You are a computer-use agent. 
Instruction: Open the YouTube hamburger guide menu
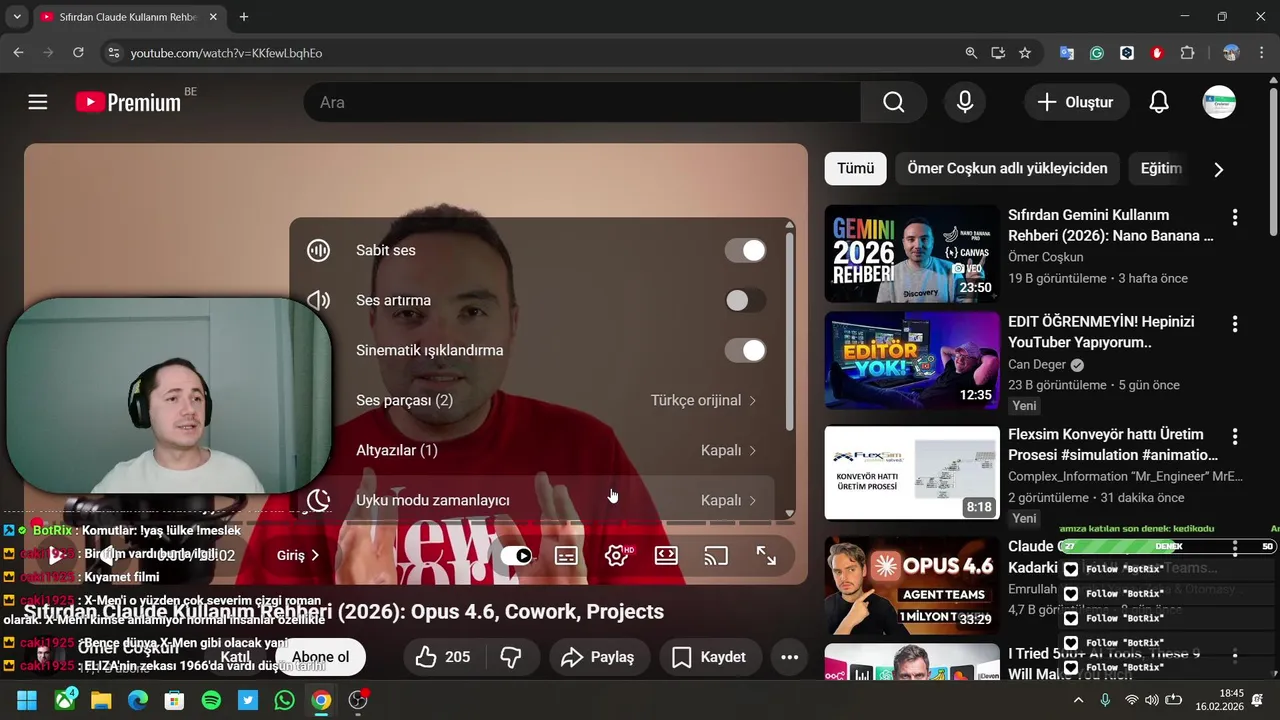(38, 102)
